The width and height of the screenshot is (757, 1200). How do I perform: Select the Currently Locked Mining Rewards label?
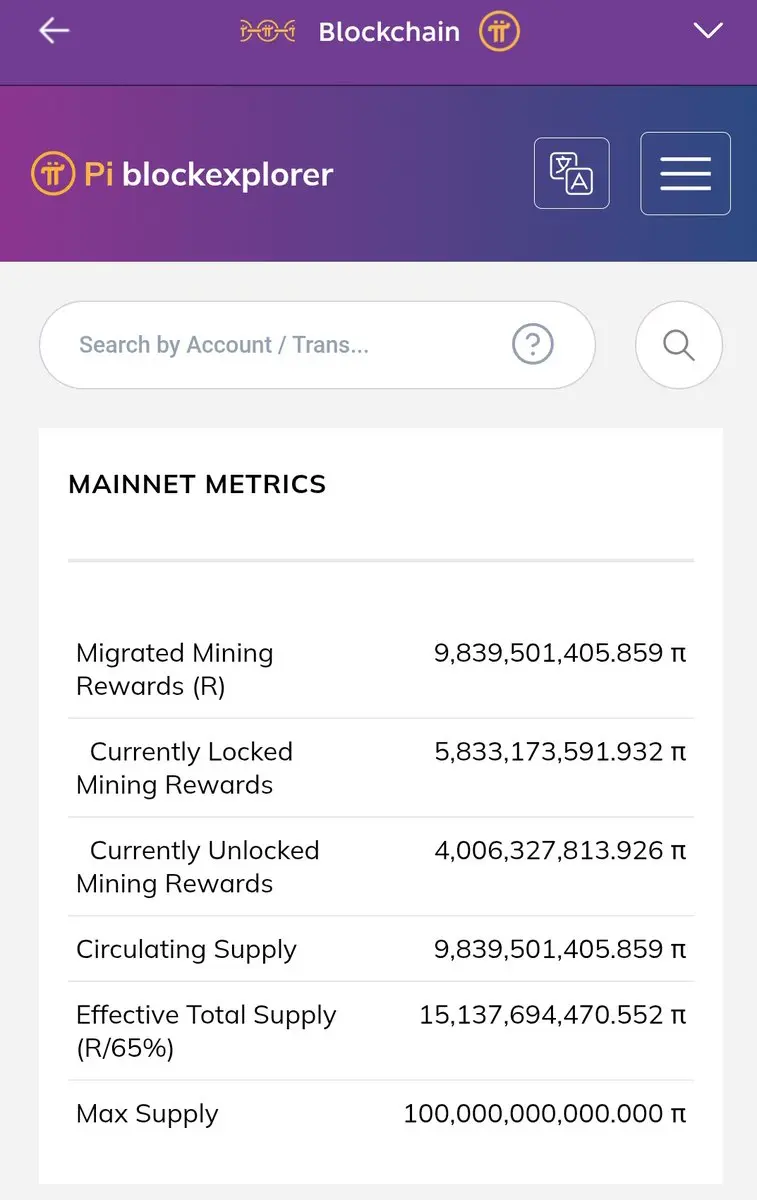[x=184, y=768]
